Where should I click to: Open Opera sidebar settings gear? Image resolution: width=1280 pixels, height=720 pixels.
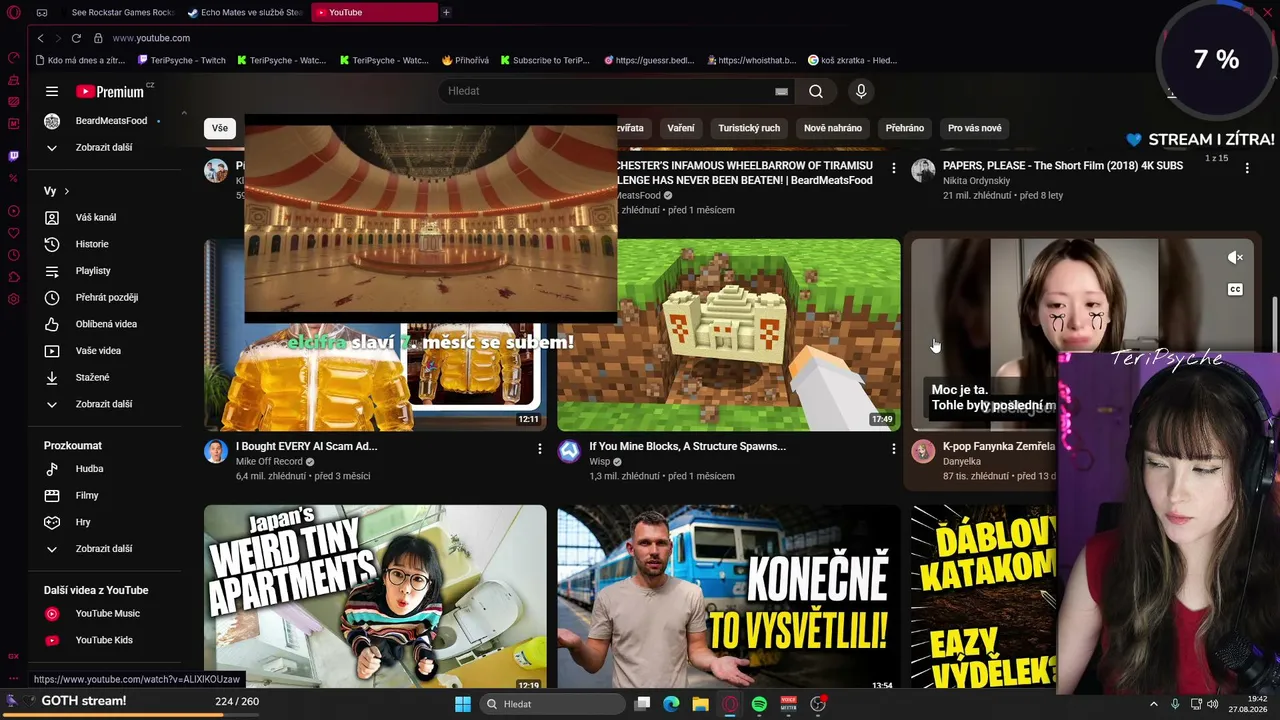pyautogui.click(x=13, y=299)
